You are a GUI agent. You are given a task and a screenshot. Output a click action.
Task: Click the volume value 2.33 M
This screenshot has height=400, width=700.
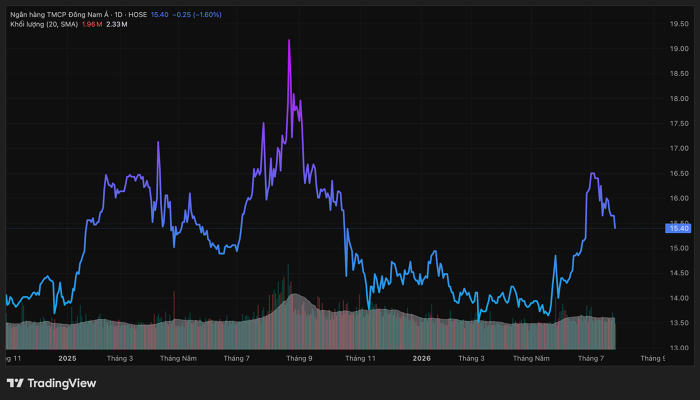pyautogui.click(x=117, y=24)
